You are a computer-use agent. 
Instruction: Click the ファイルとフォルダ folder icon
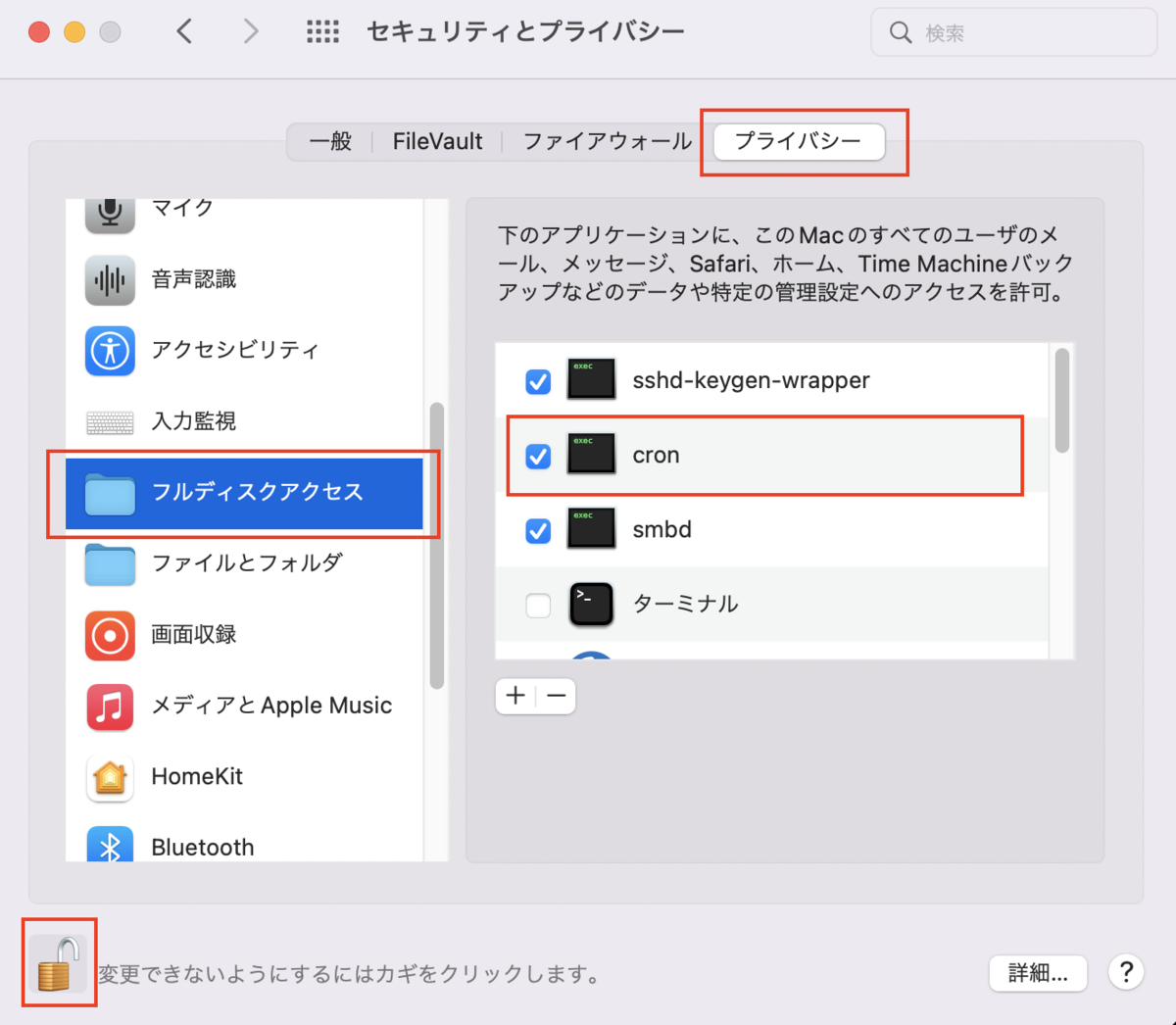110,564
